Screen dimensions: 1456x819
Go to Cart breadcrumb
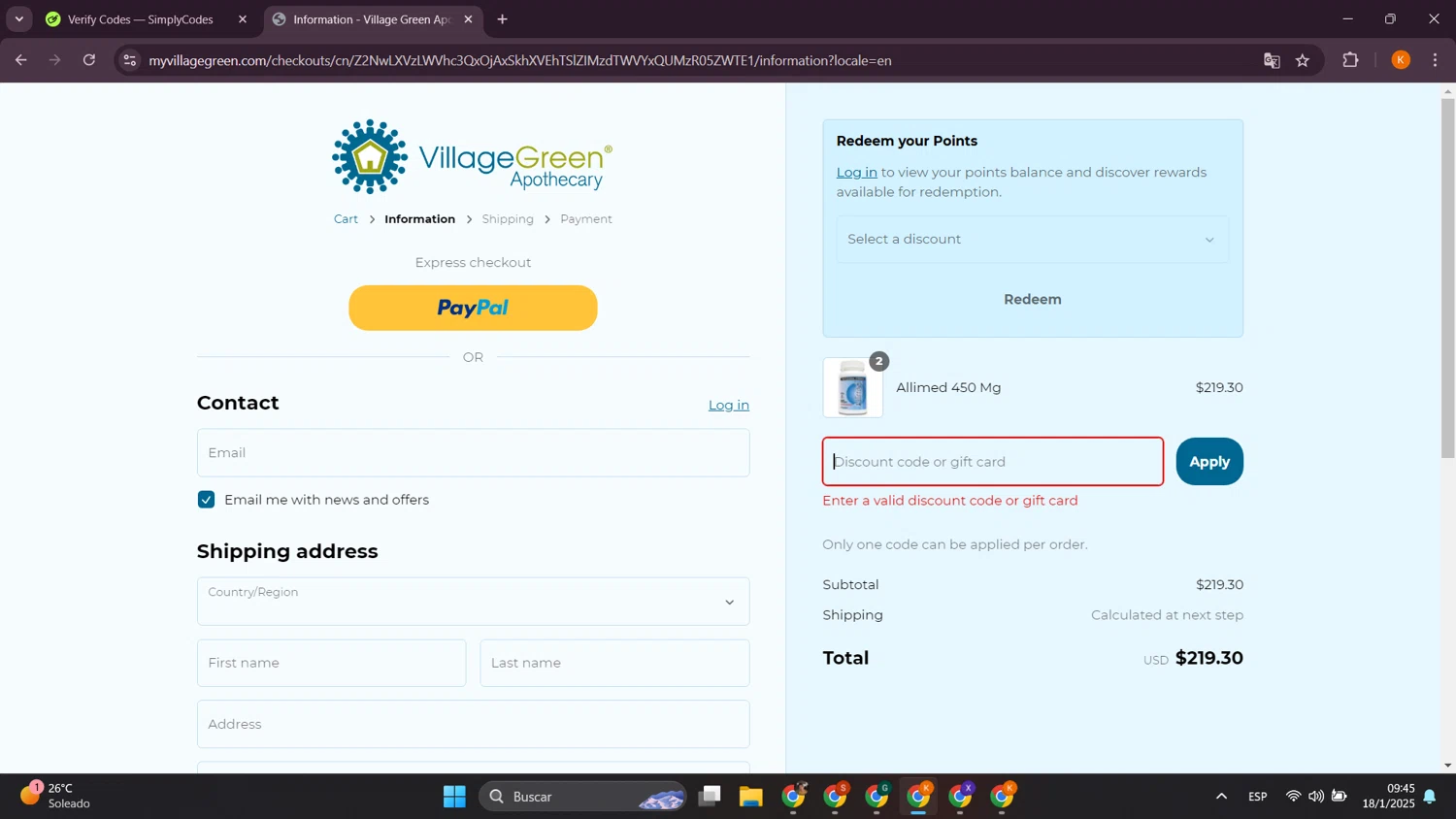[346, 219]
